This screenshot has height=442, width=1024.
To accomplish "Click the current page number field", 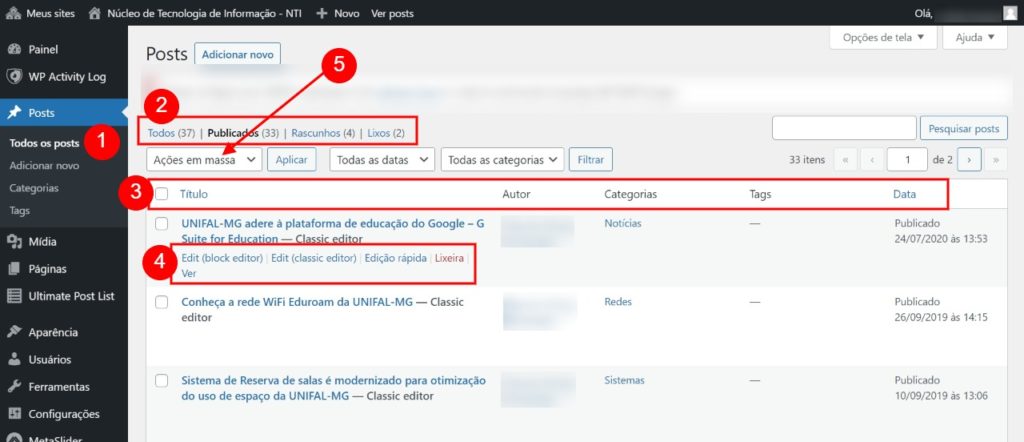I will coord(907,159).
